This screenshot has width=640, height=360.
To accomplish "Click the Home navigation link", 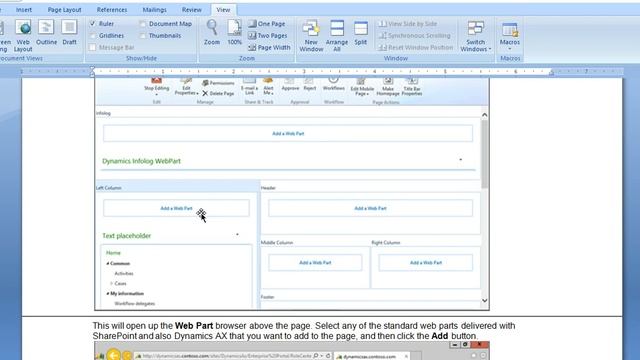I will pyautogui.click(x=113, y=253).
